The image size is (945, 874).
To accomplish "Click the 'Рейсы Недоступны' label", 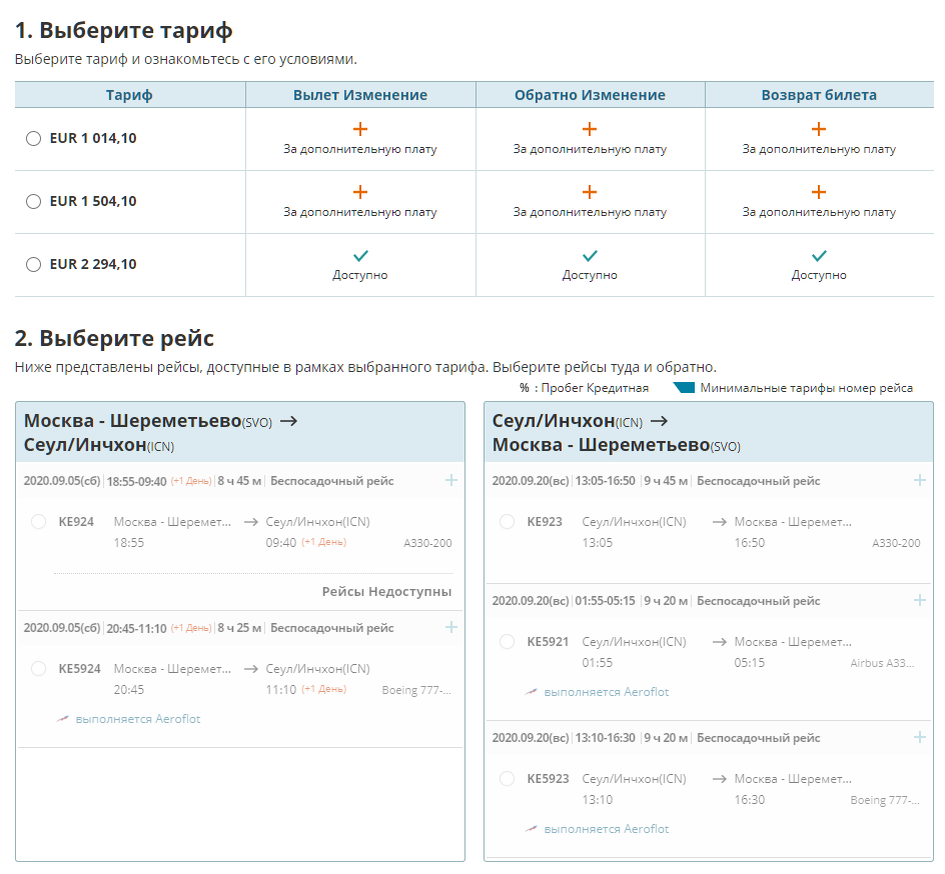I will (x=386, y=591).
